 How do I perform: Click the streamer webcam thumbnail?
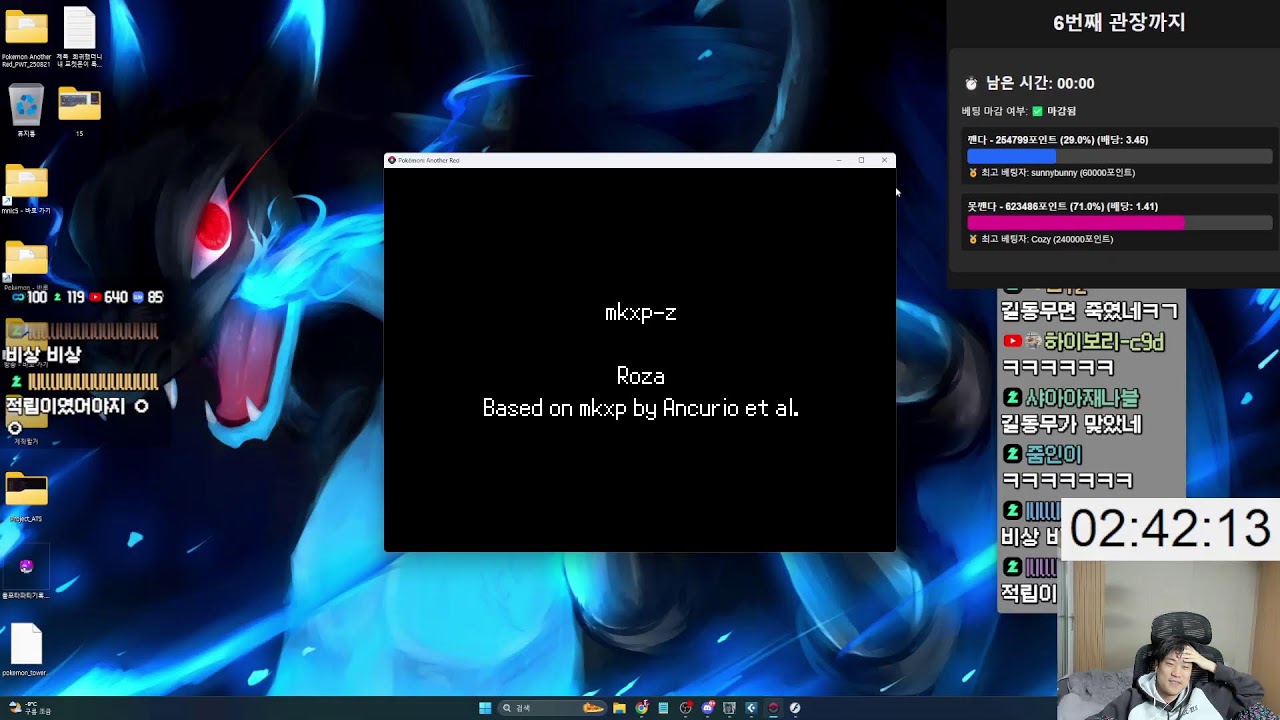pyautogui.click(x=1168, y=640)
